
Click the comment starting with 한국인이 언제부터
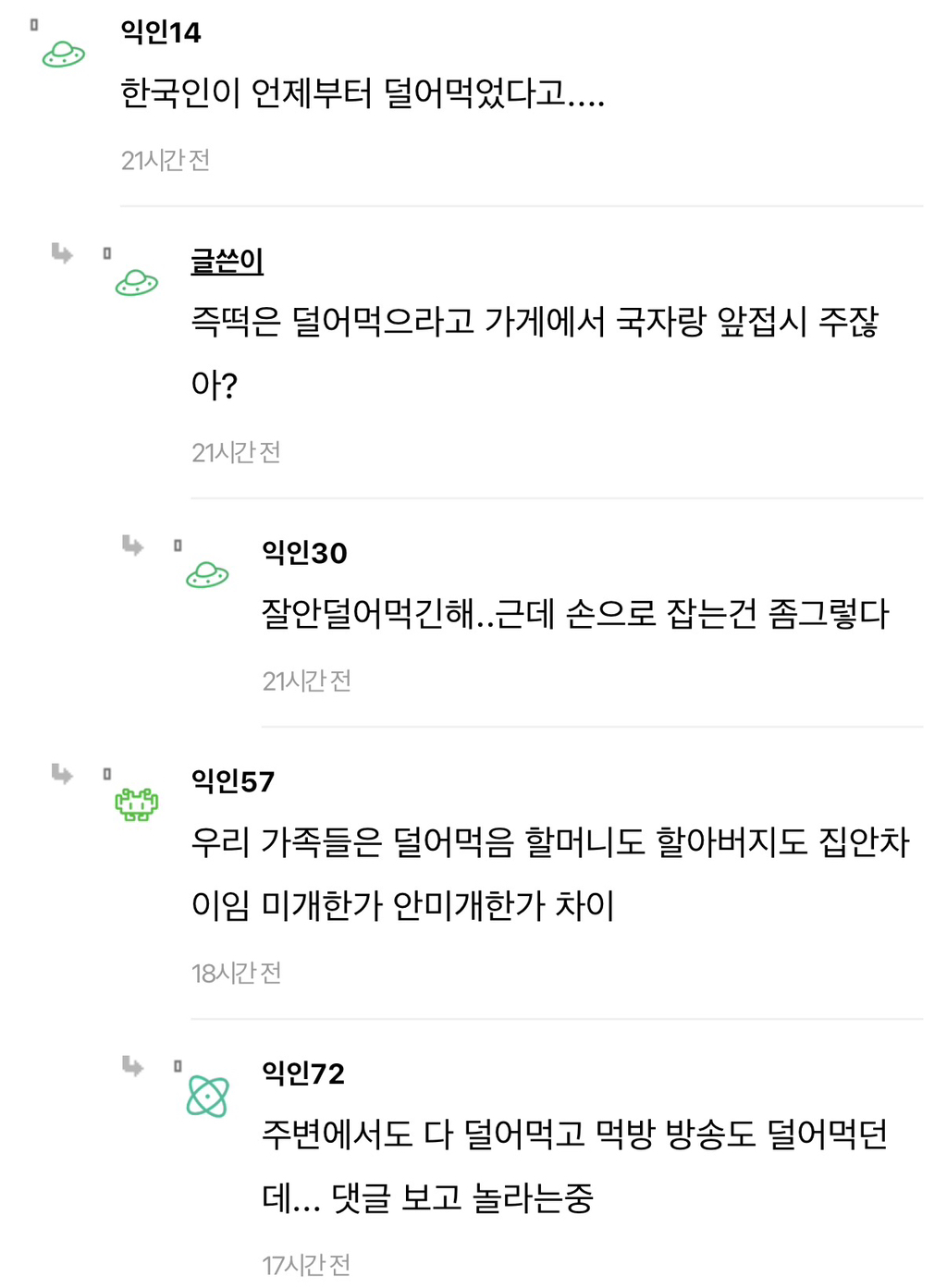363,93
